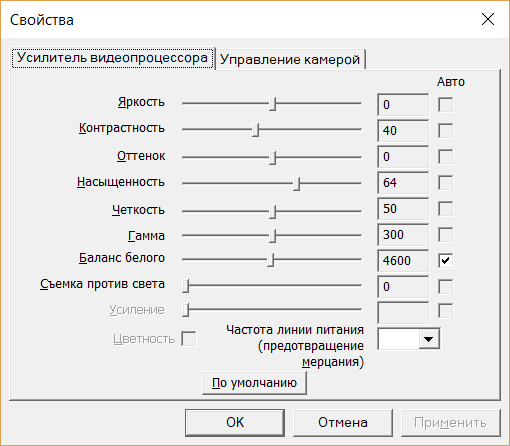Click the Баланс белого value field 4600
This screenshot has width=510, height=446.
click(x=403, y=261)
